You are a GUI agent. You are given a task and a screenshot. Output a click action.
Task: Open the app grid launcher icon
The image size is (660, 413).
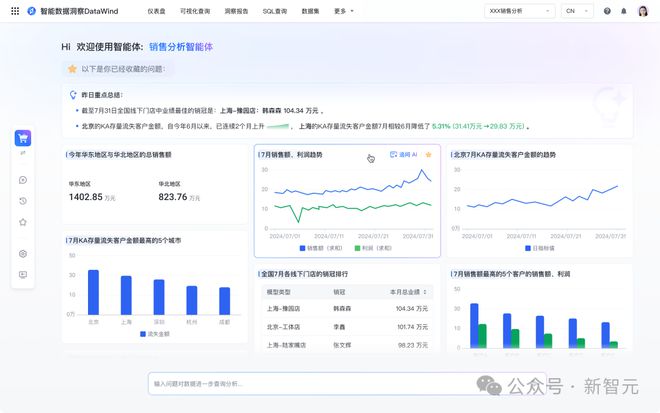click(15, 11)
